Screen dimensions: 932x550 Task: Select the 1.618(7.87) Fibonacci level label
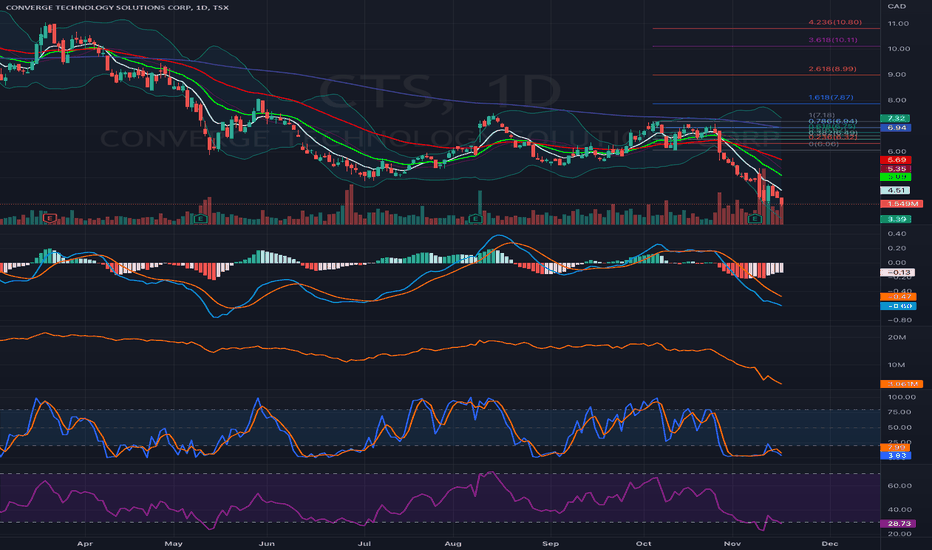pyautogui.click(x=831, y=98)
